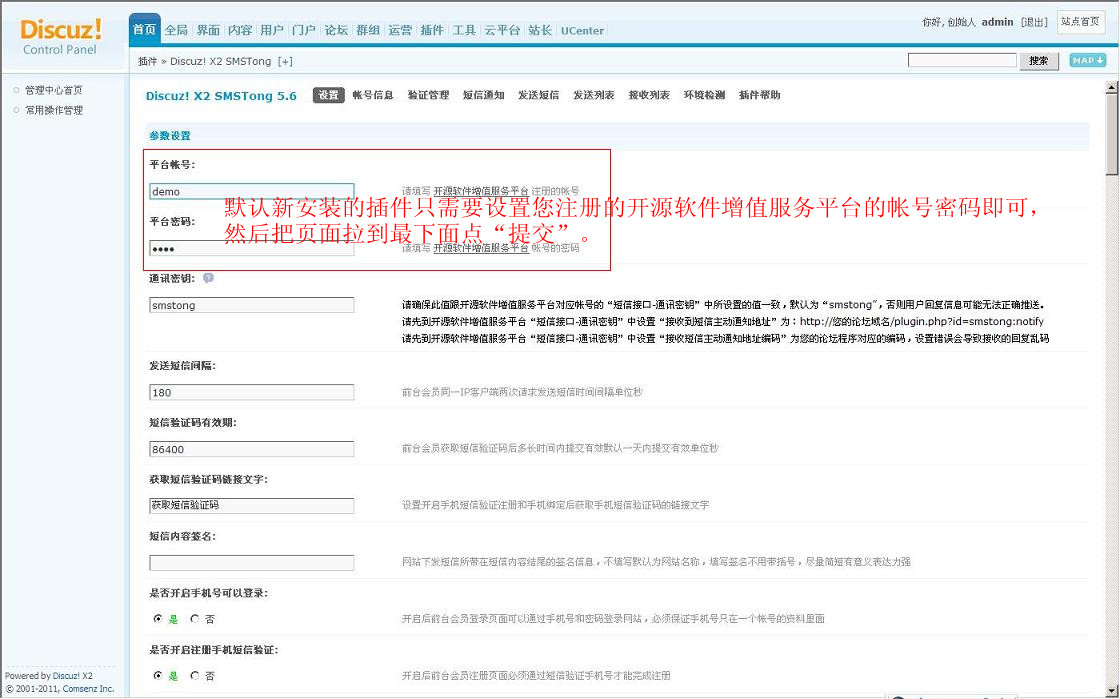Go to the 站长 navigation menu
Image resolution: width=1120 pixels, height=699 pixels.
coord(540,30)
